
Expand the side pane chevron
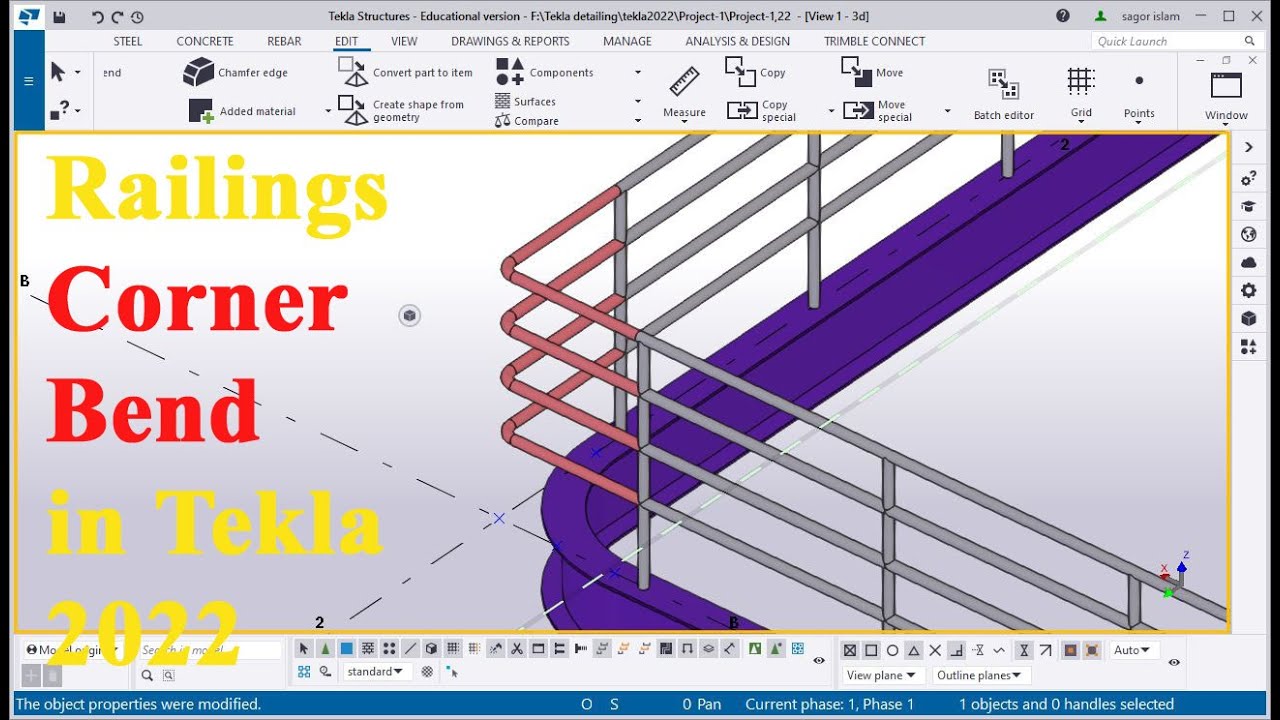click(x=1249, y=148)
